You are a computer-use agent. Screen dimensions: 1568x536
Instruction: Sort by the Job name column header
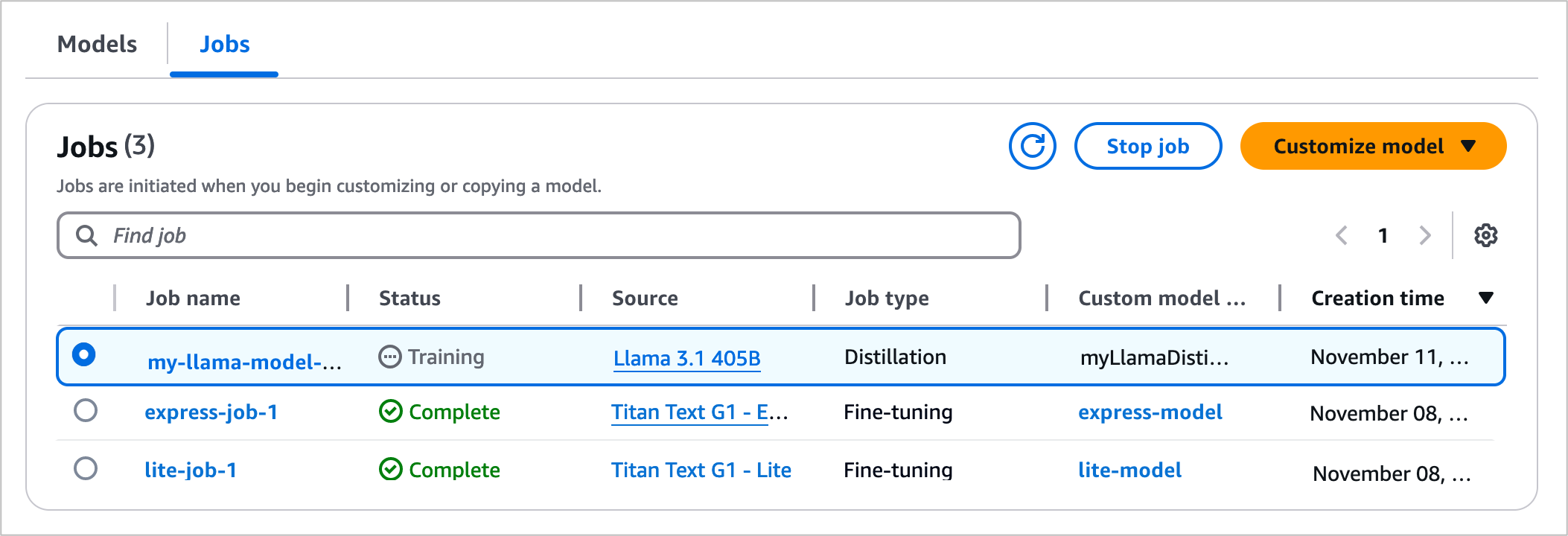tap(193, 298)
